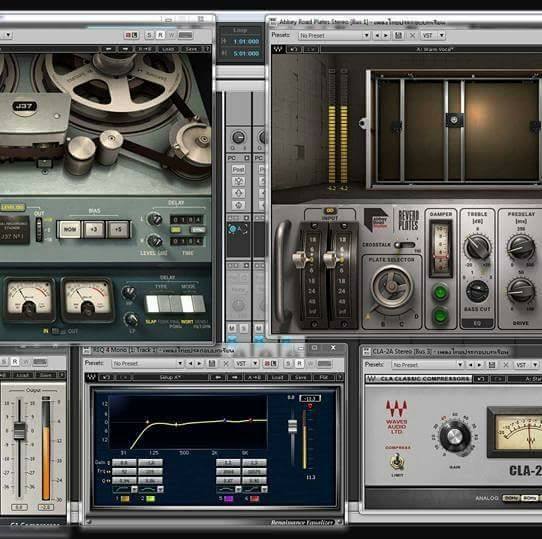Next preset arrow in REQ 4 header
This screenshot has height=539, width=542.
pyautogui.click(x=199, y=363)
